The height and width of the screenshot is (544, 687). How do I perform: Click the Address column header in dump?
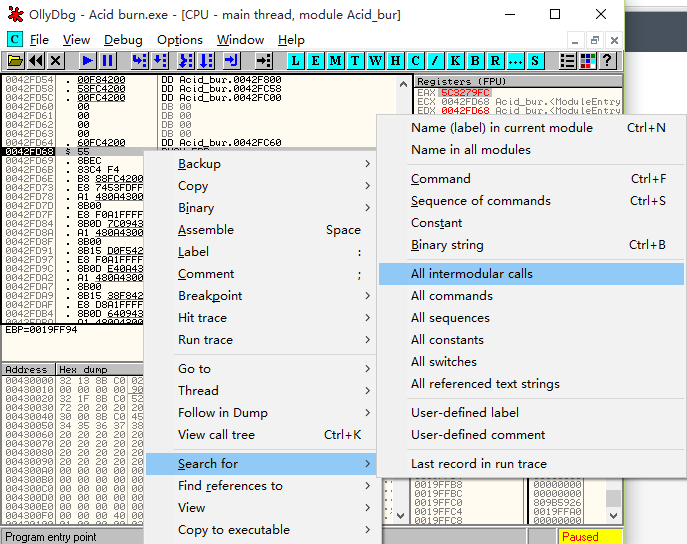[29, 369]
